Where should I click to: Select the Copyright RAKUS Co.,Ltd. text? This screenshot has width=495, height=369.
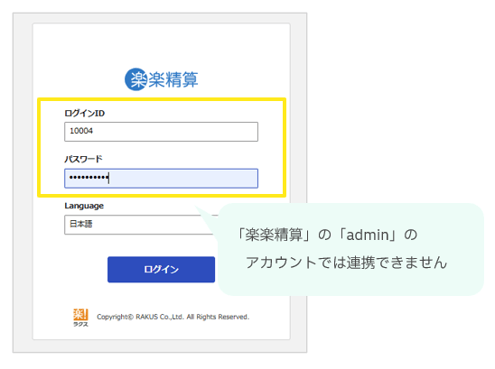click(173, 317)
